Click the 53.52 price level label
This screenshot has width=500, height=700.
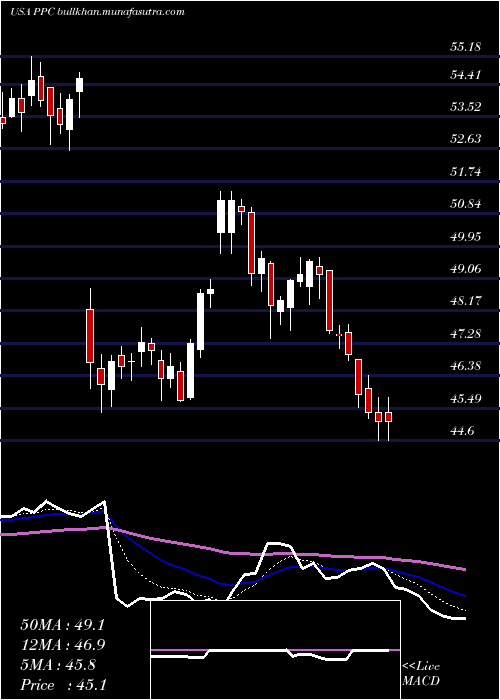[x=466, y=108]
